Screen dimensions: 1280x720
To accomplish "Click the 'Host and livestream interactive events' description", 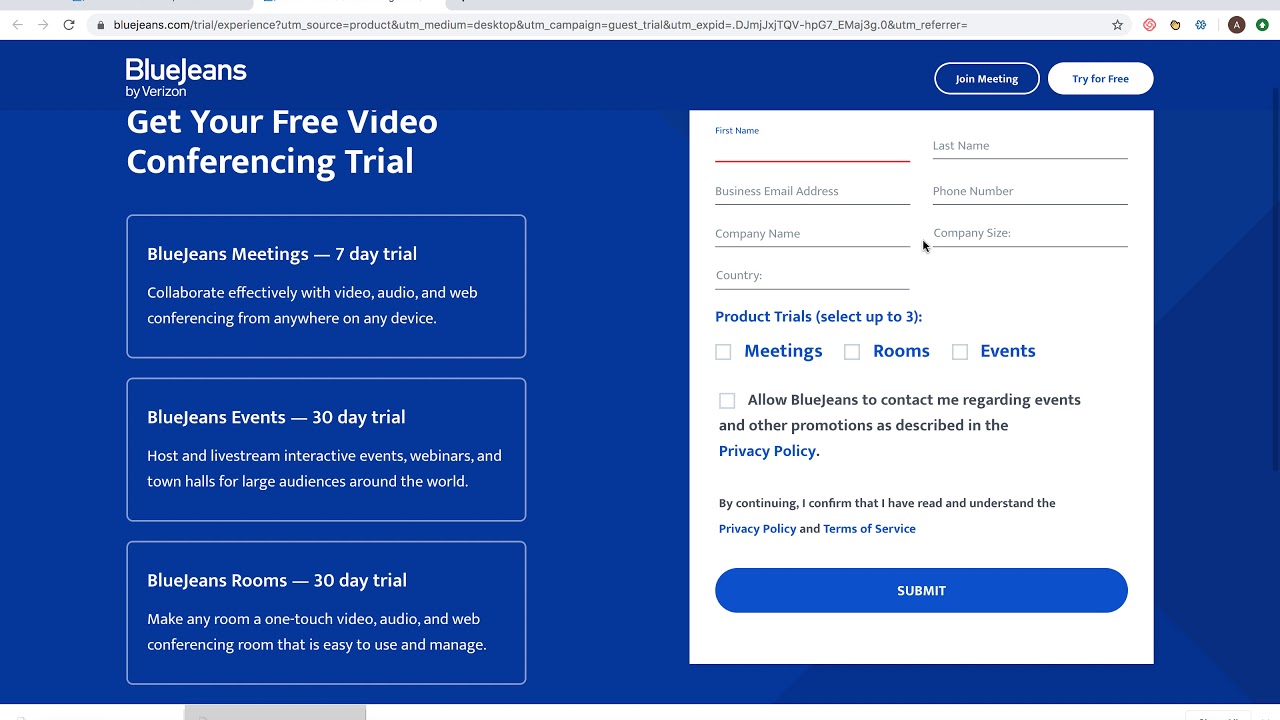I will [324, 469].
